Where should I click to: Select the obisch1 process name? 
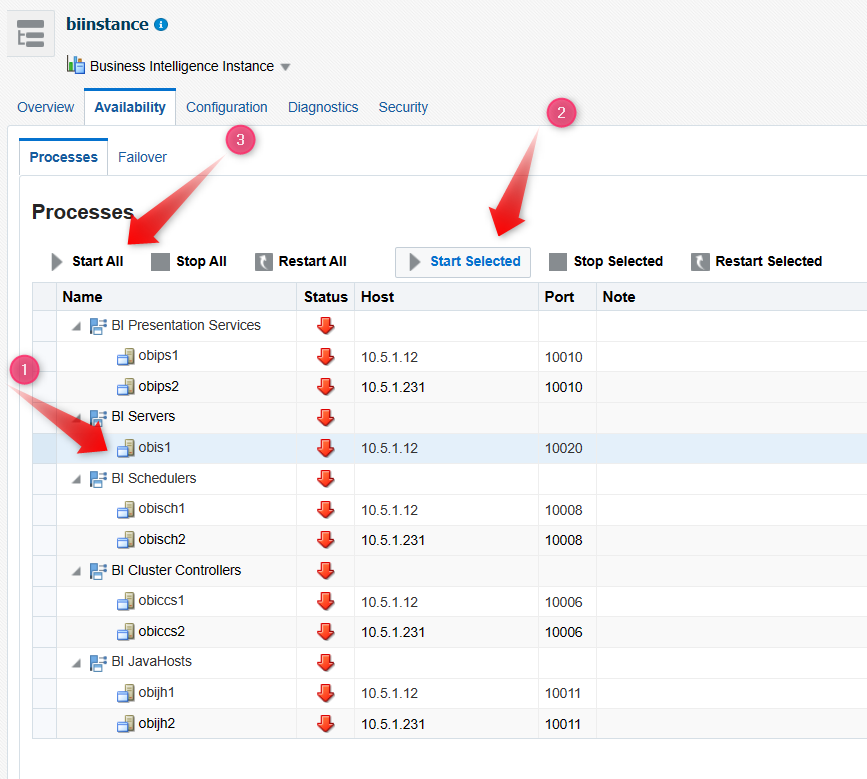(161, 509)
